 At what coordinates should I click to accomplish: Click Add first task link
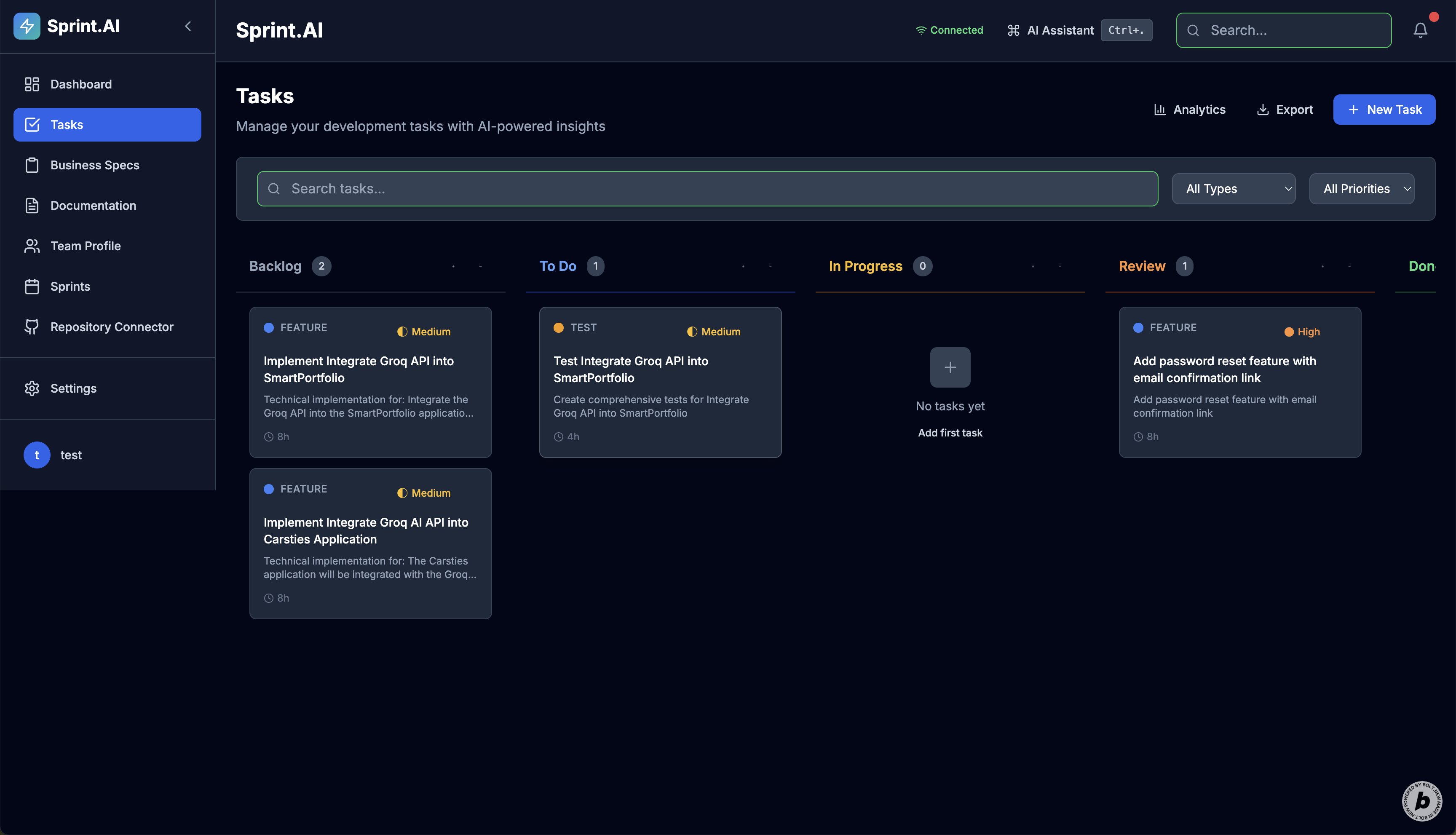point(950,433)
